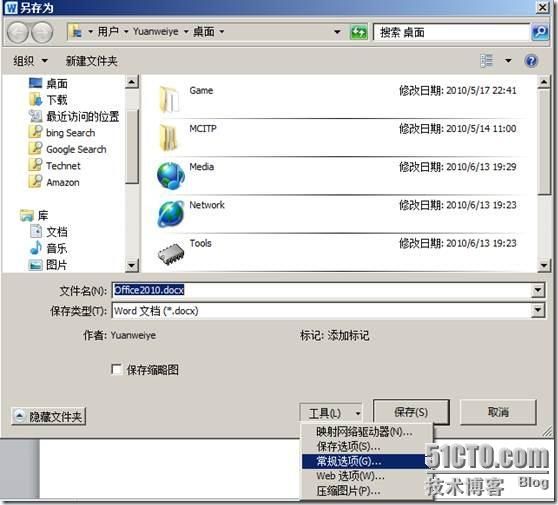Select the bing Search favorite
This screenshot has height=505, width=558.
[70, 133]
